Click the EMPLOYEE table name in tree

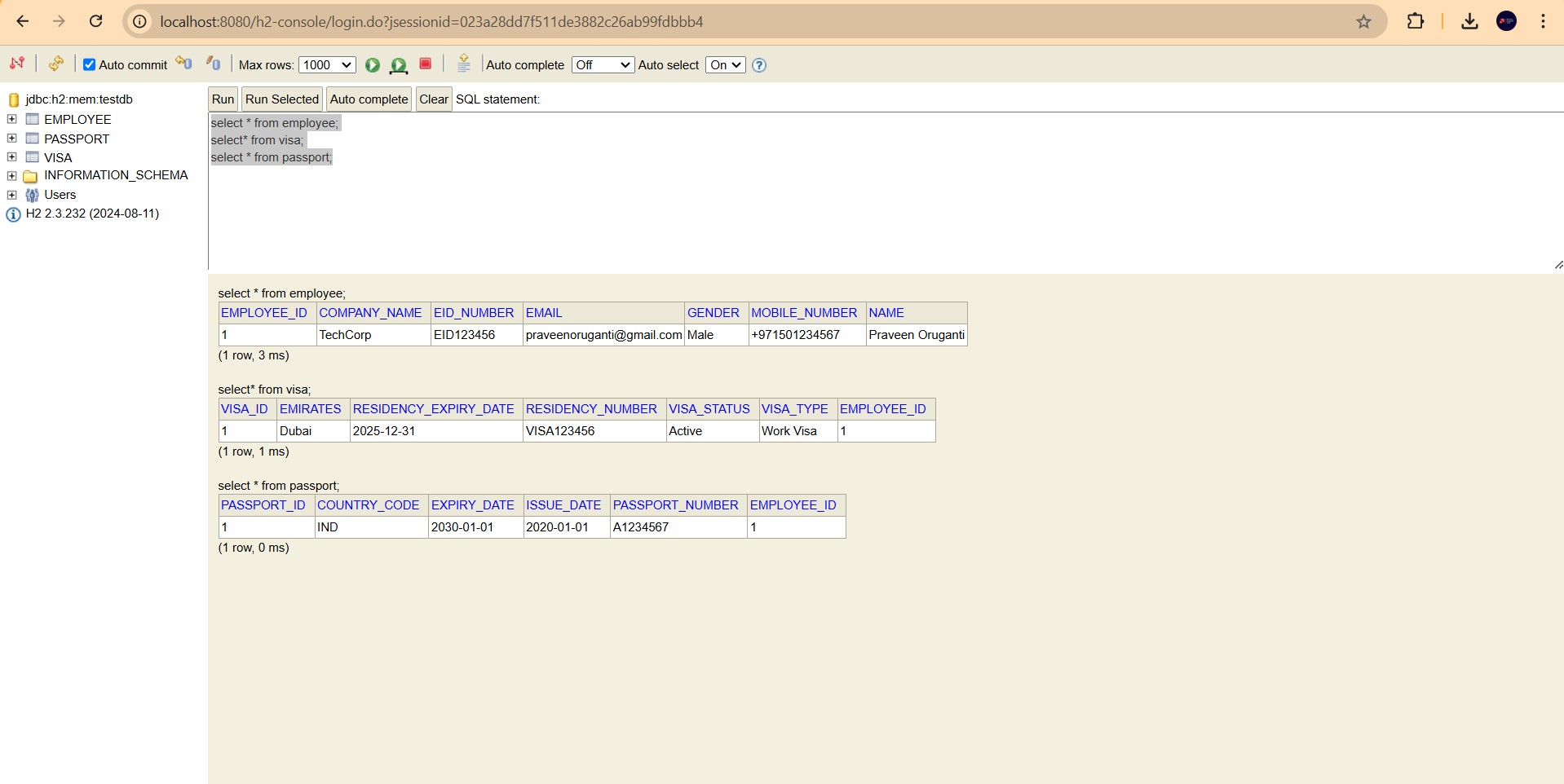click(77, 119)
